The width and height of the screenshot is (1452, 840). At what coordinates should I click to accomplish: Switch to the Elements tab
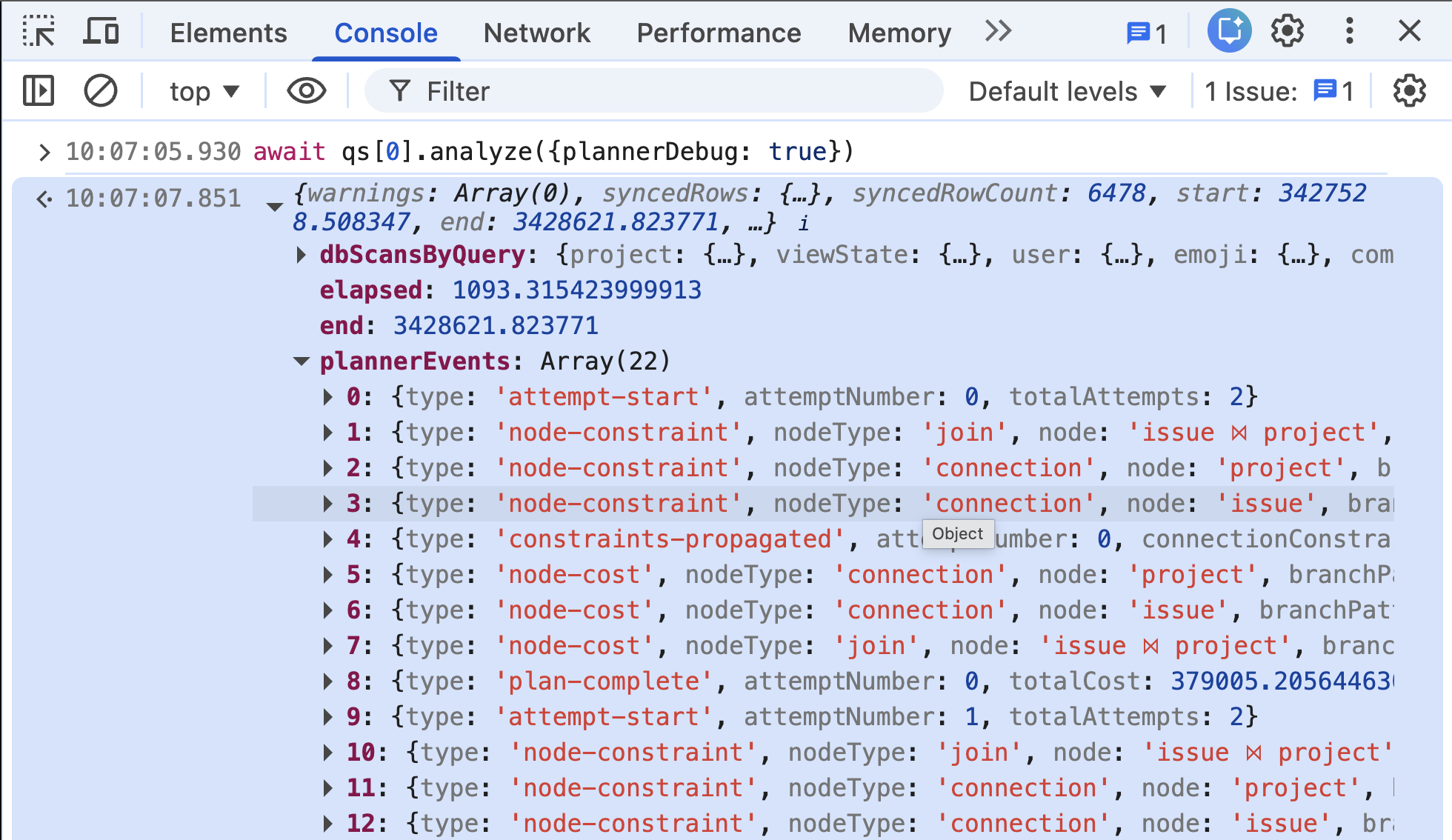(x=228, y=33)
